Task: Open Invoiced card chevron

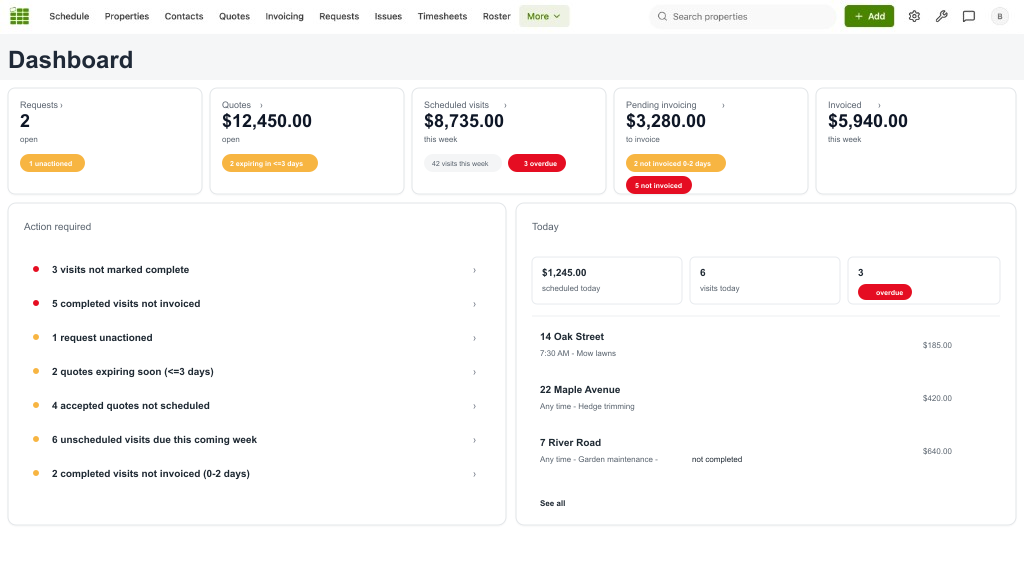Action: click(x=879, y=105)
